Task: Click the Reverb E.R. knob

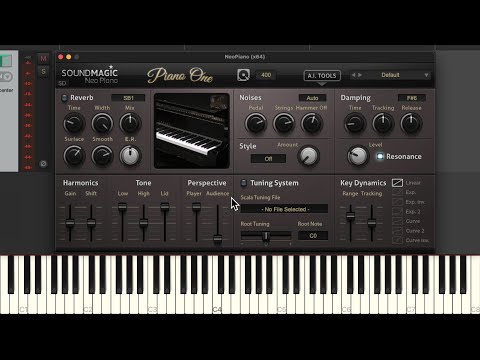Action: [x=130, y=156]
